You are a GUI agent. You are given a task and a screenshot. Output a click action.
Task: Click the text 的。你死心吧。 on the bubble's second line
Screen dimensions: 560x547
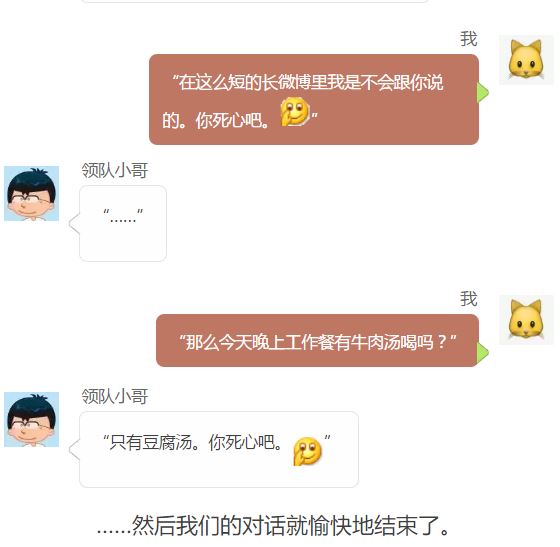pyautogui.click(x=215, y=121)
